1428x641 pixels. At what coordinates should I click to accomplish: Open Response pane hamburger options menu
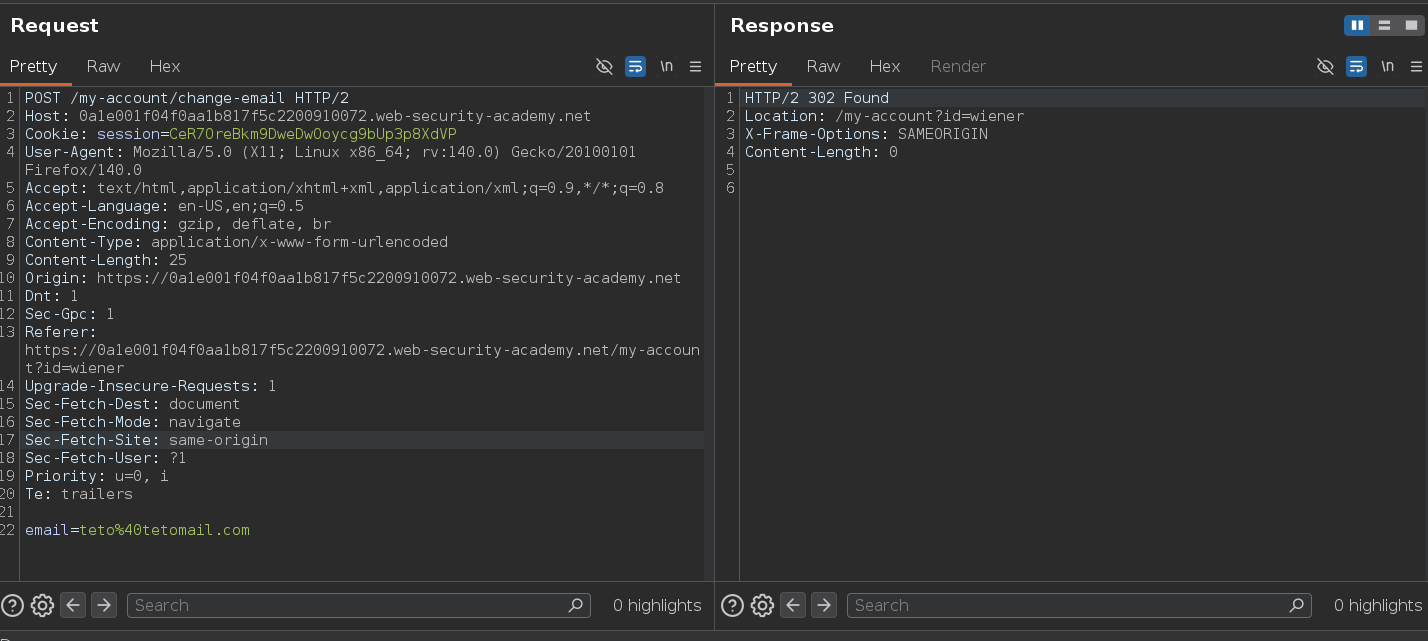point(1416,67)
